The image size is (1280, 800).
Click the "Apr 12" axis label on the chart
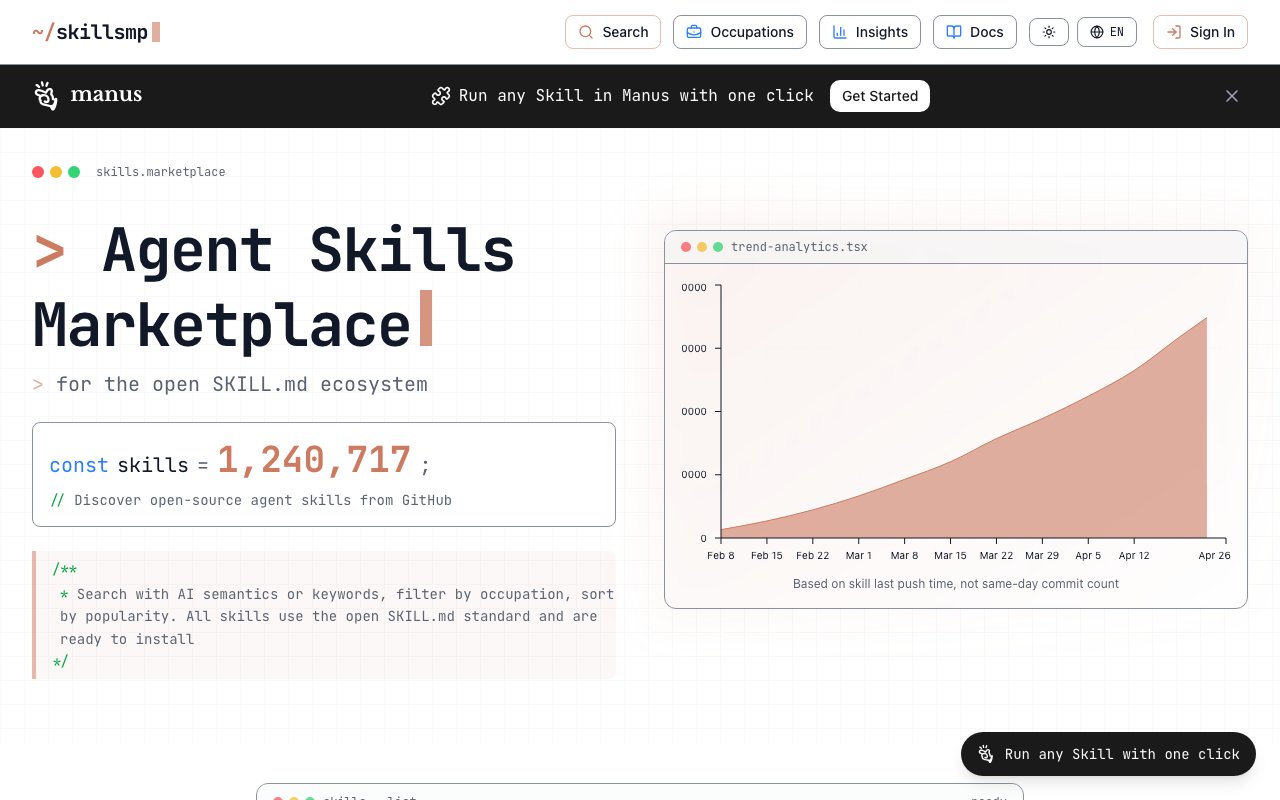pyautogui.click(x=1134, y=556)
